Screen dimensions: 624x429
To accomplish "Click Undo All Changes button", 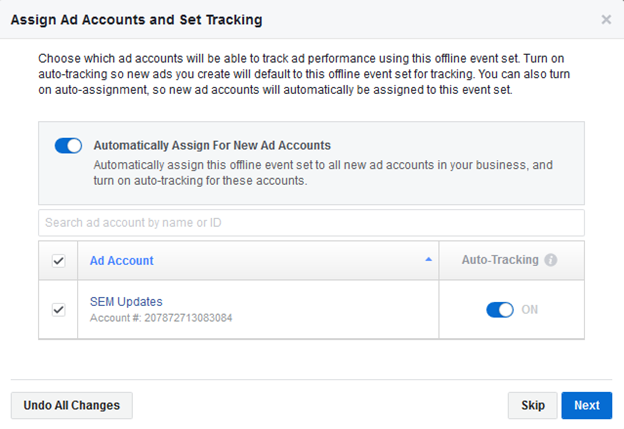I will [71, 405].
